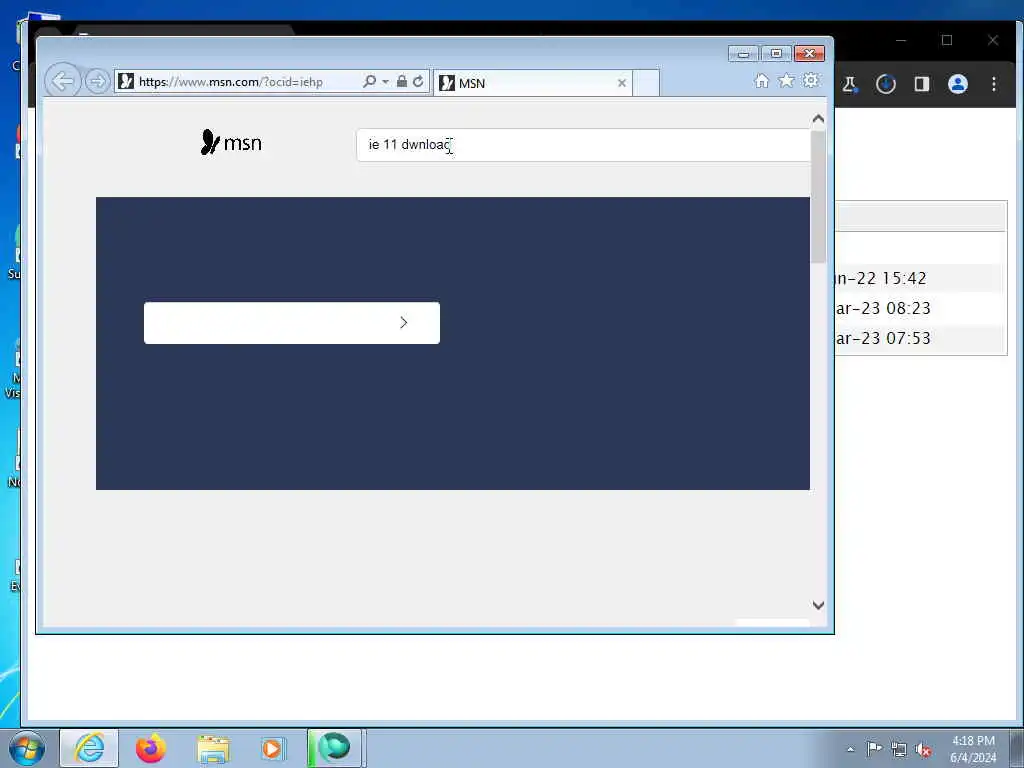The width and height of the screenshot is (1024, 768).
Task: Open the Labs flask icon in background browser
Action: pyautogui.click(x=850, y=84)
